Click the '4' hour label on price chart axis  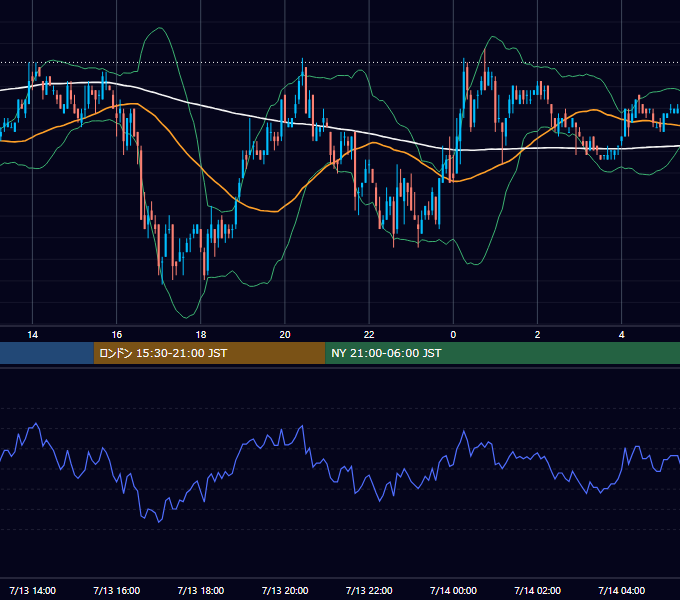(621, 335)
